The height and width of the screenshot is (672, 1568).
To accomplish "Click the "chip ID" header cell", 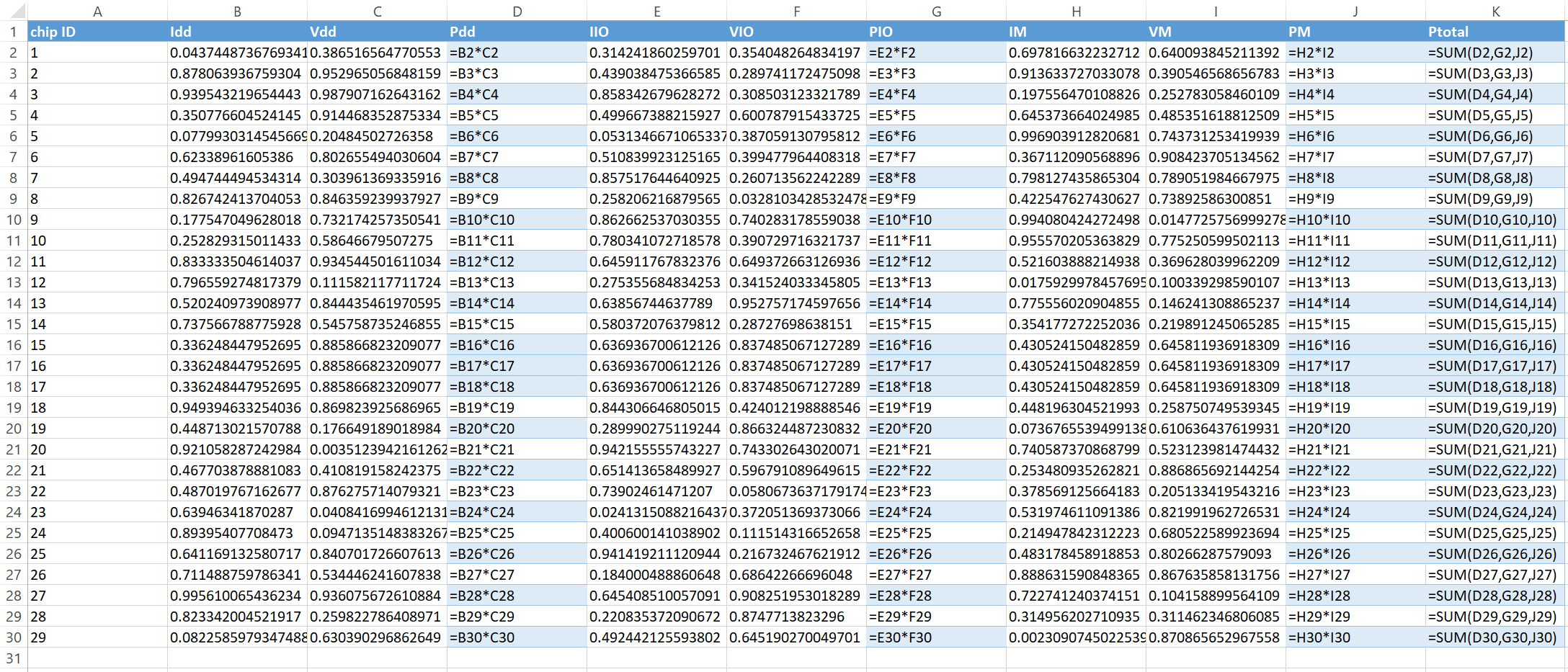I will click(97, 32).
